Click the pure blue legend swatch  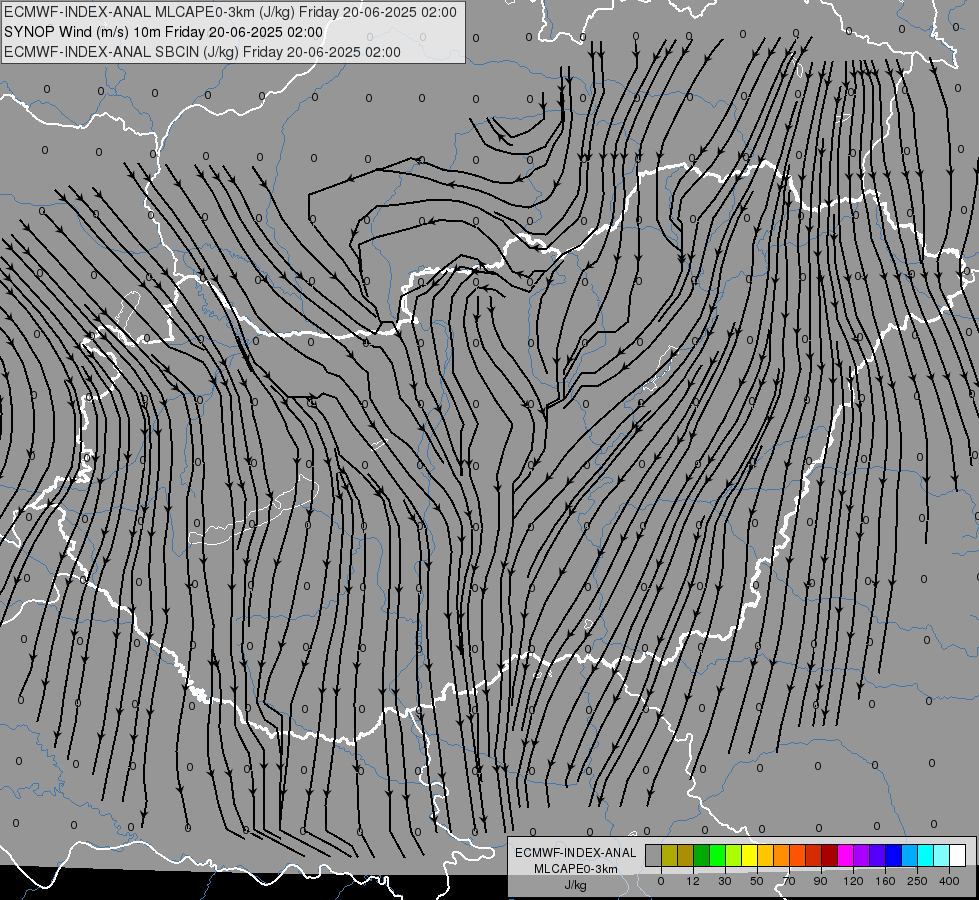point(894,855)
